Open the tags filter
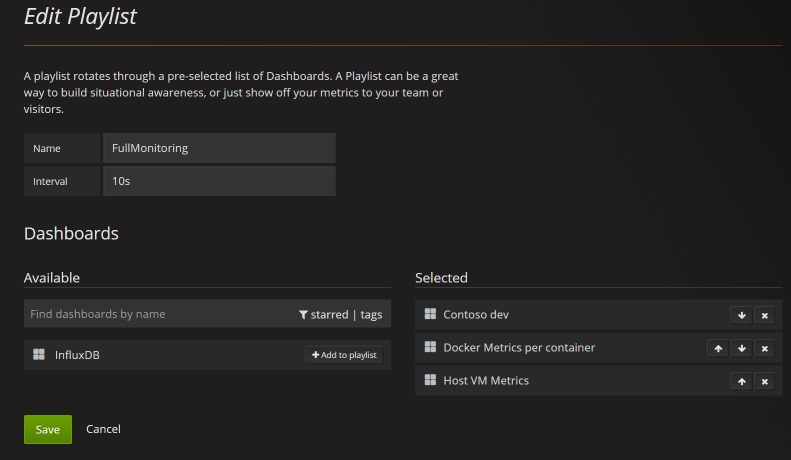This screenshot has width=791, height=460. coord(371,314)
